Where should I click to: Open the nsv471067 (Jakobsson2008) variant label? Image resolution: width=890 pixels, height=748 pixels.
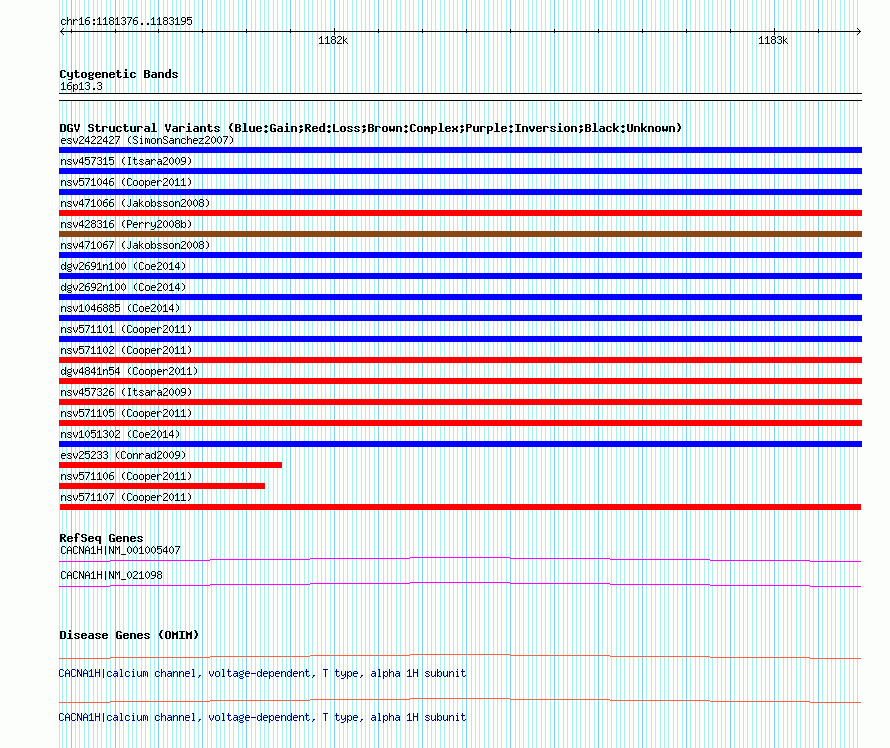tap(135, 245)
